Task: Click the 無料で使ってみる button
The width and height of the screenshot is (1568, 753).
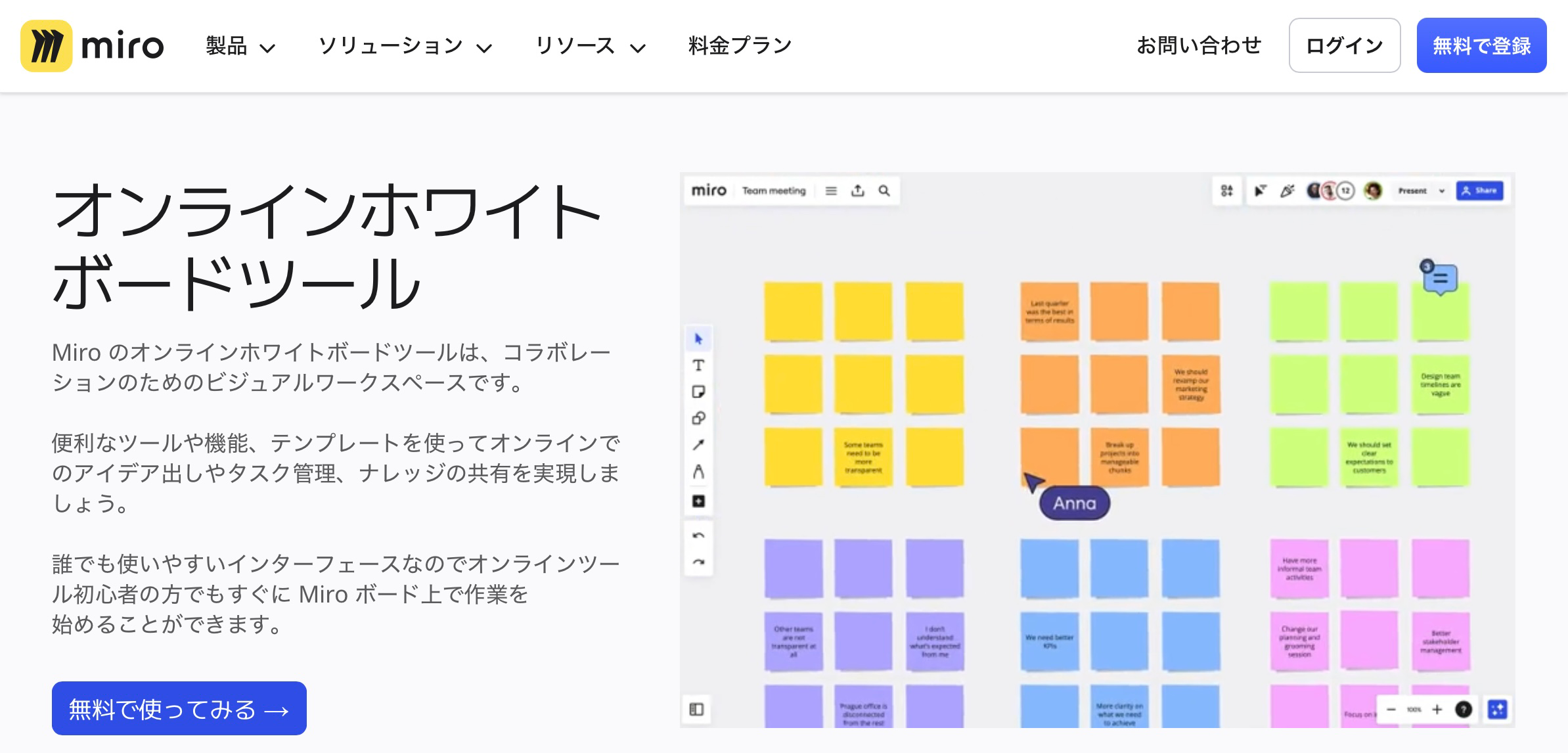Action: pos(179,708)
